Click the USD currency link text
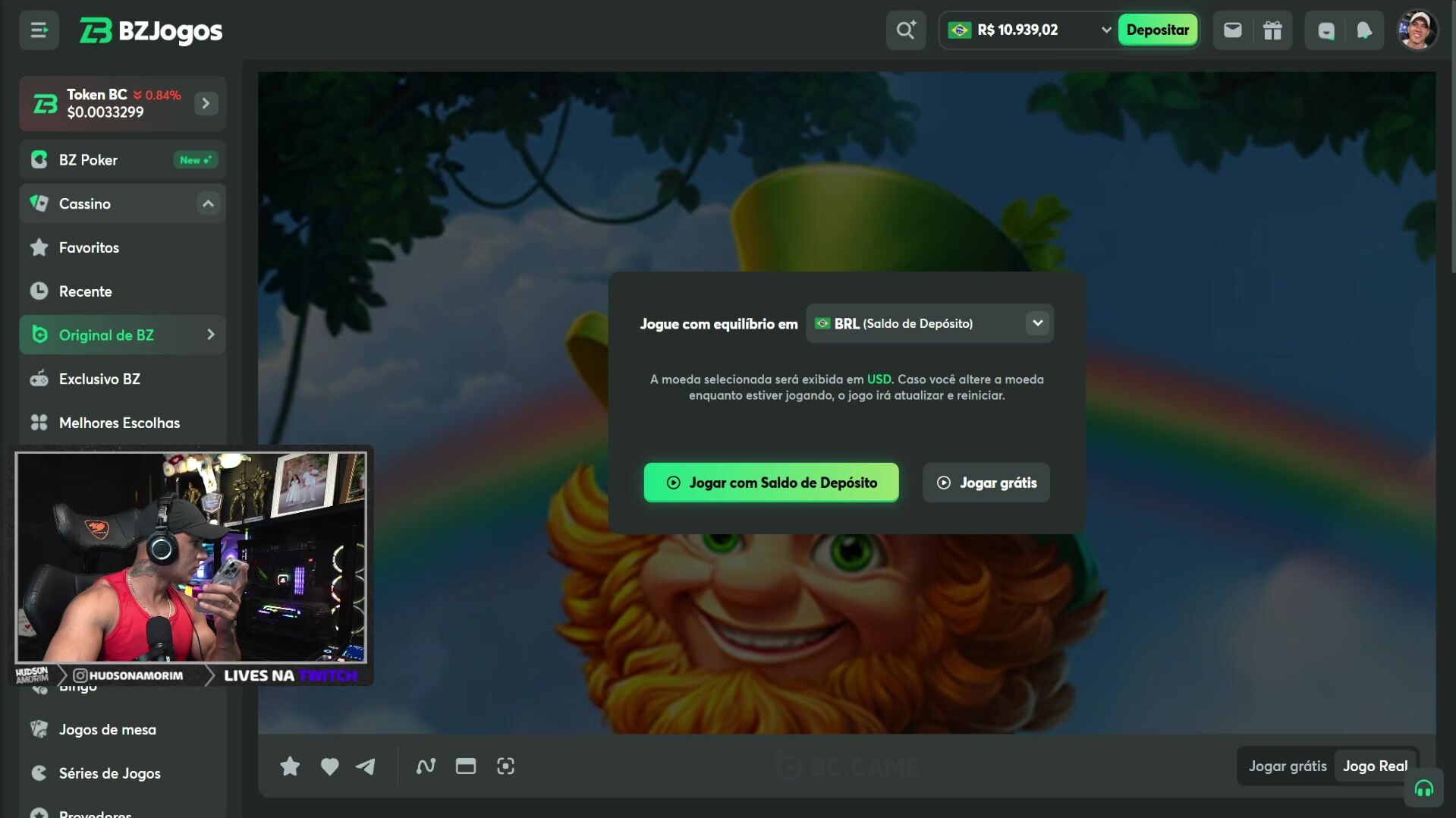 tap(879, 379)
